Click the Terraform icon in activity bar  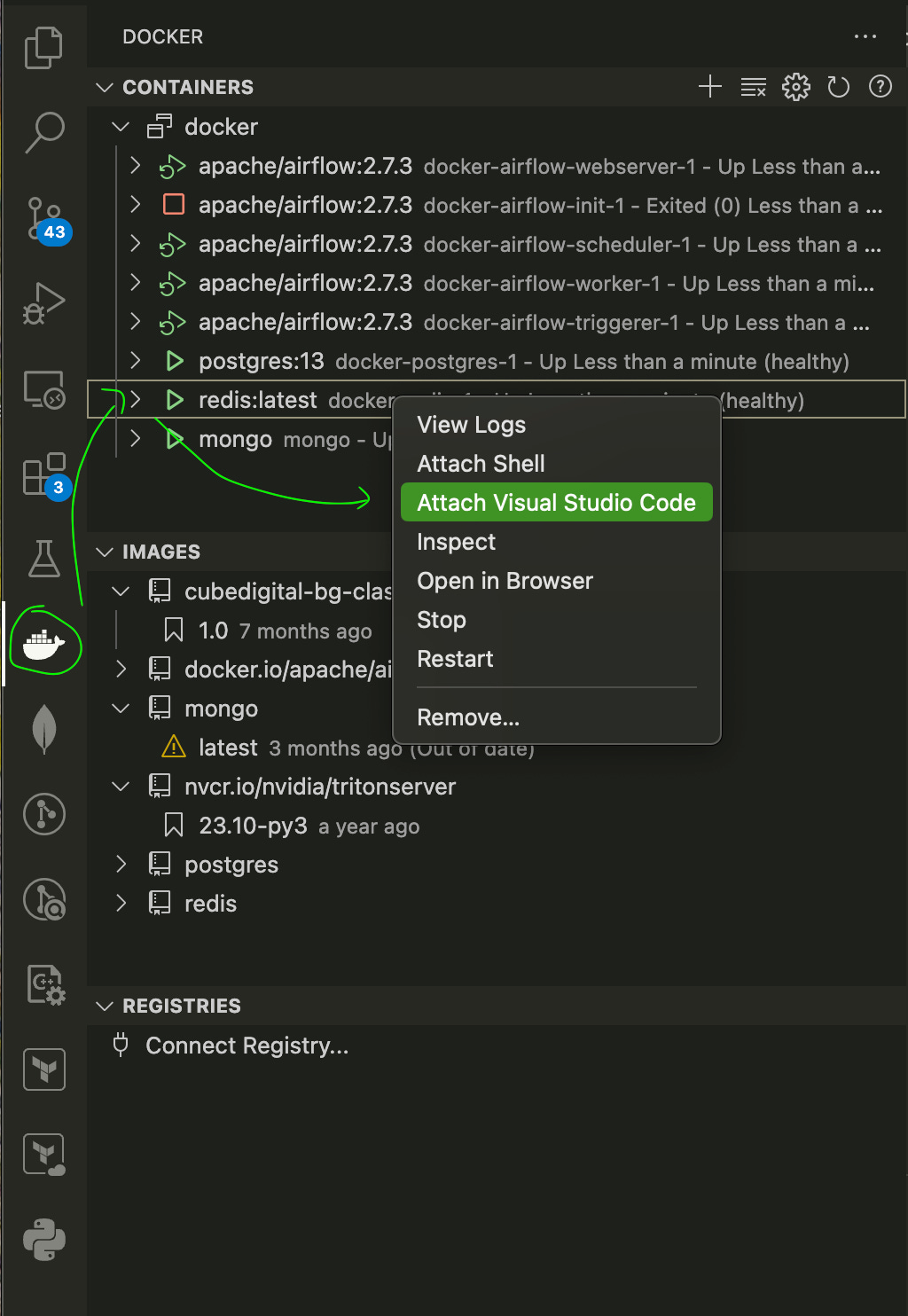tap(43, 1069)
